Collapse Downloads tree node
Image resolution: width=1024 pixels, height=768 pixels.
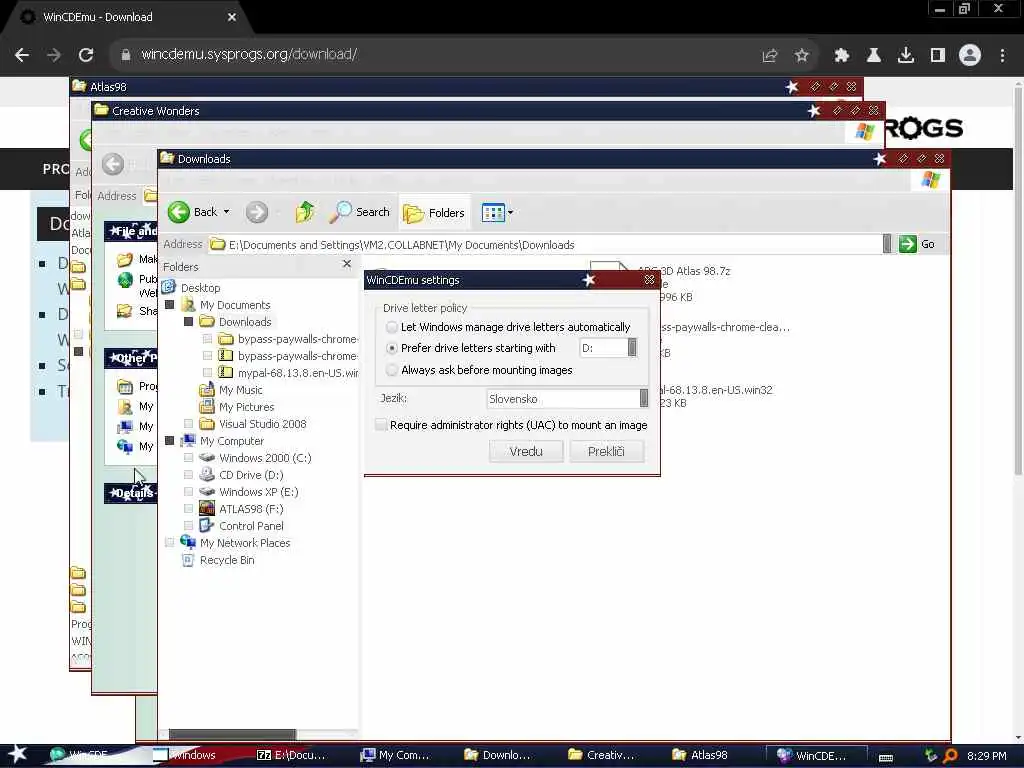[x=189, y=322]
